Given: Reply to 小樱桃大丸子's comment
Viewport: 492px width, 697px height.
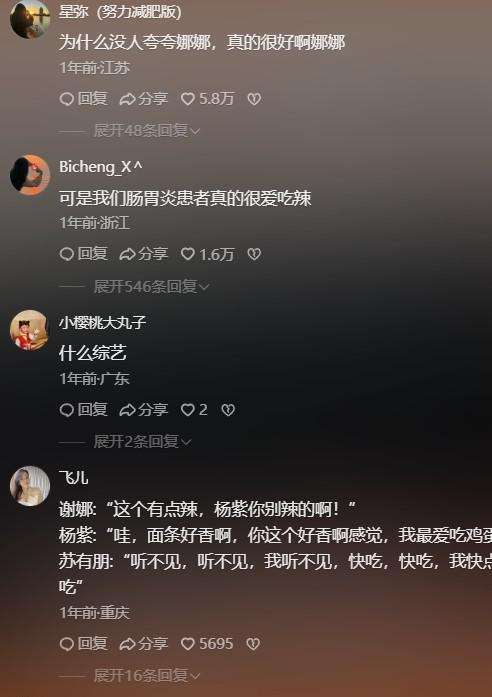Looking at the screenshot, I should (x=84, y=410).
